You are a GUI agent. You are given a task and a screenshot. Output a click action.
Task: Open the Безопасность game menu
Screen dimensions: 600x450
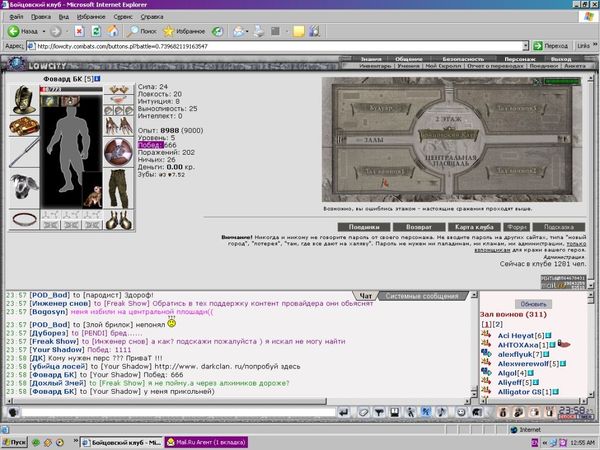[463, 59]
